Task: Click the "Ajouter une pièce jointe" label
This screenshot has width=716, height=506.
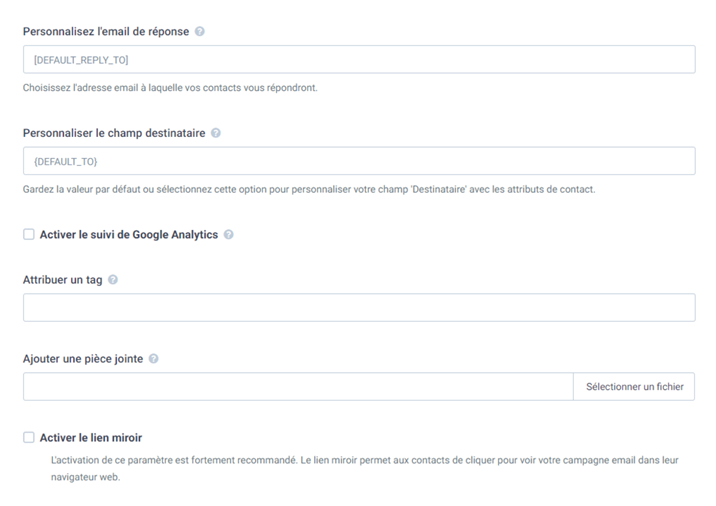Action: click(83, 359)
